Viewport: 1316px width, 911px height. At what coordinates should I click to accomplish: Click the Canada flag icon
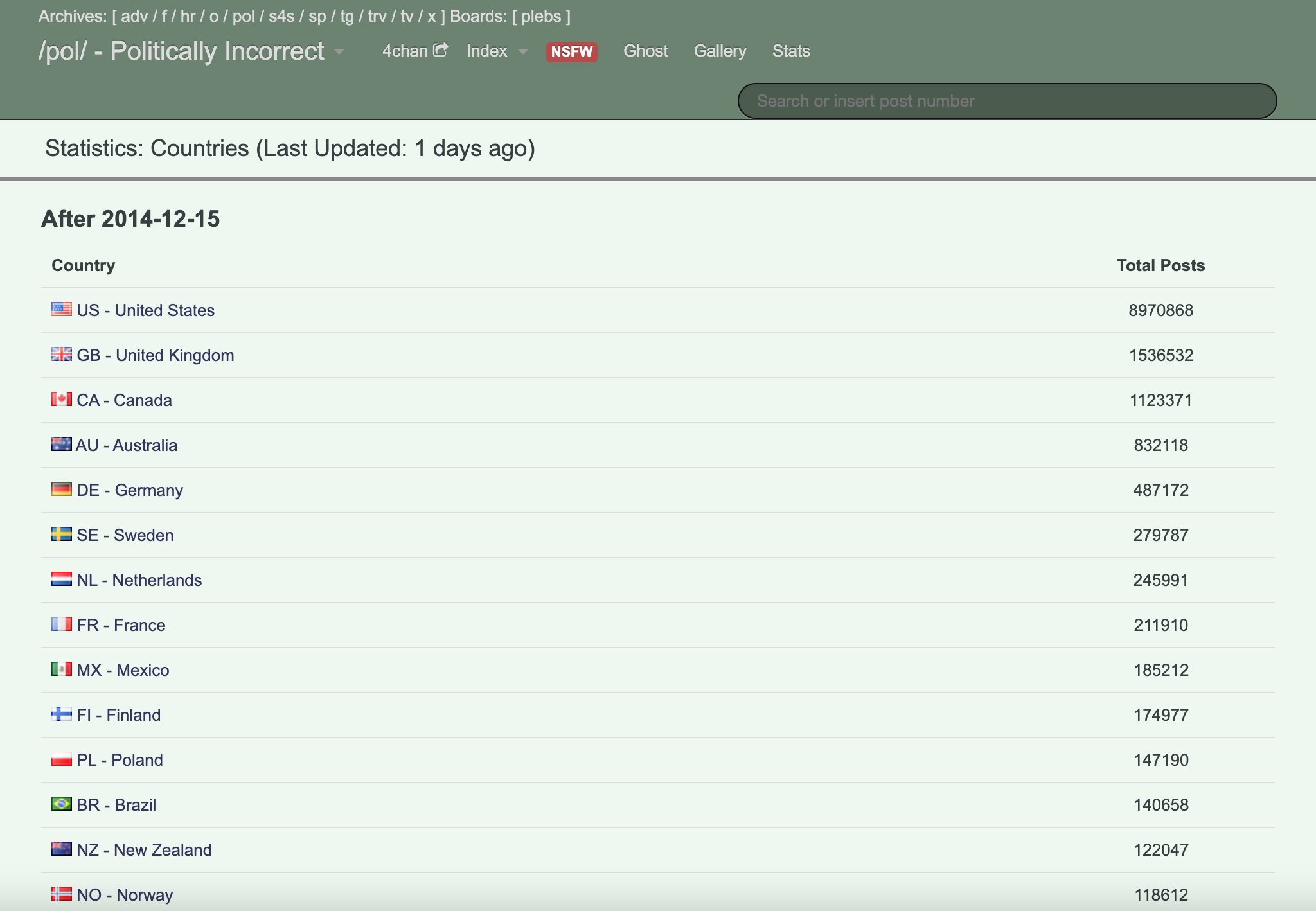coord(62,399)
